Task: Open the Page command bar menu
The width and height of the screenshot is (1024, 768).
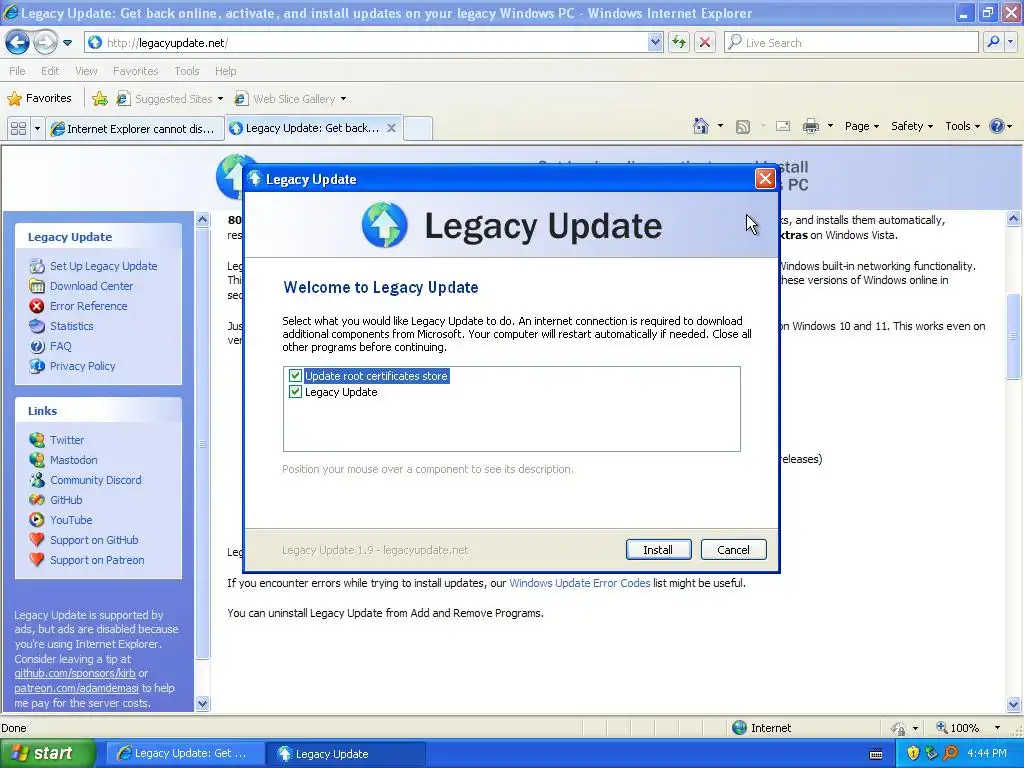Action: [x=861, y=126]
